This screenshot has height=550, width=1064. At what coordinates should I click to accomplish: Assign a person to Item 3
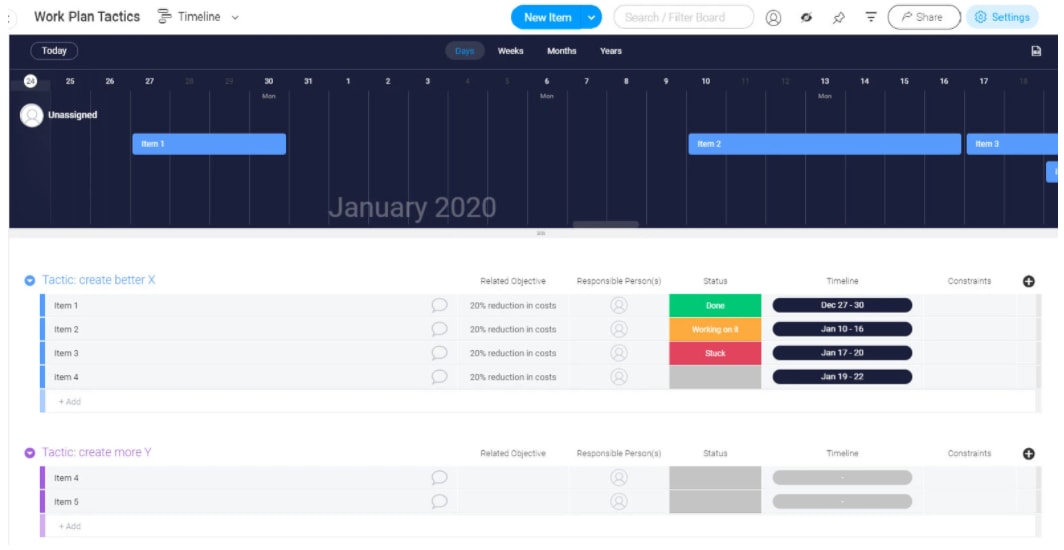pyautogui.click(x=619, y=353)
